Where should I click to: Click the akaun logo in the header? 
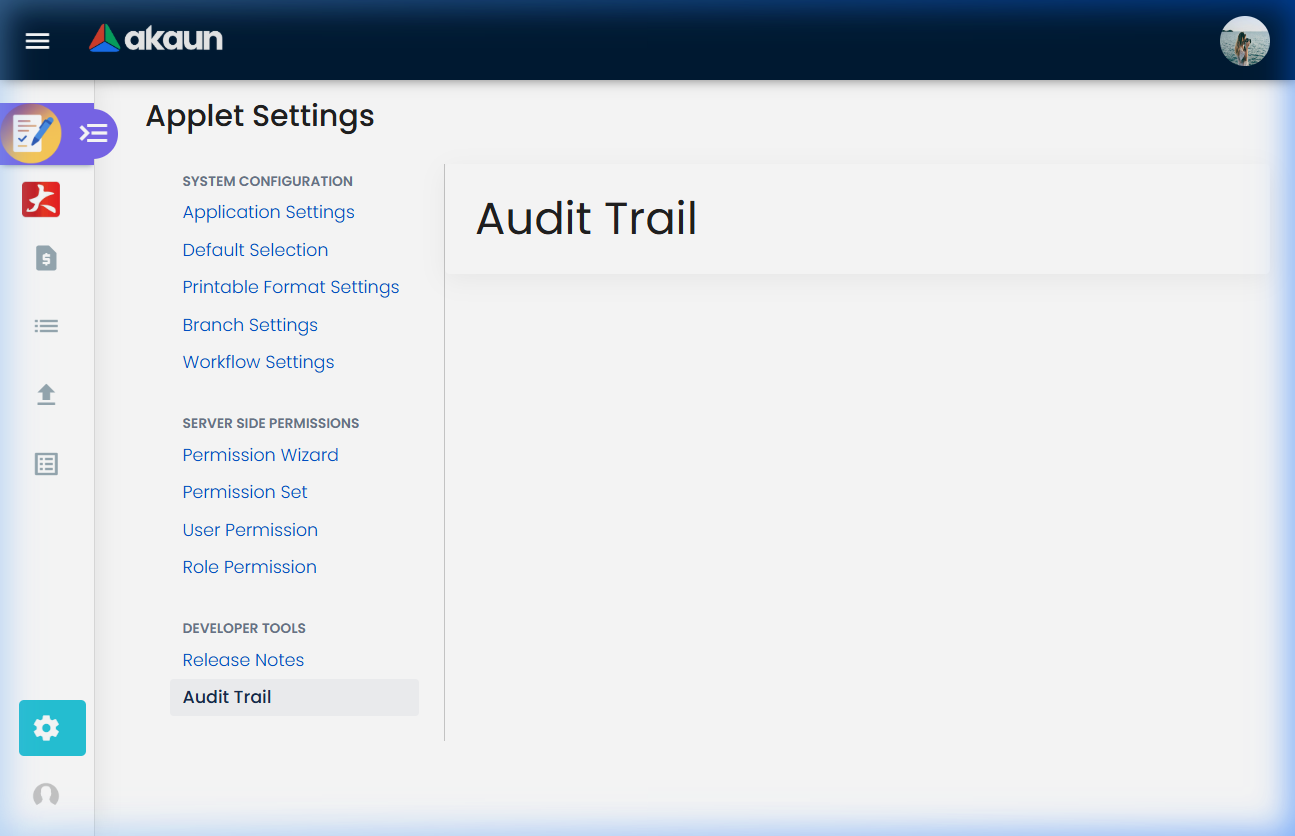pos(155,40)
